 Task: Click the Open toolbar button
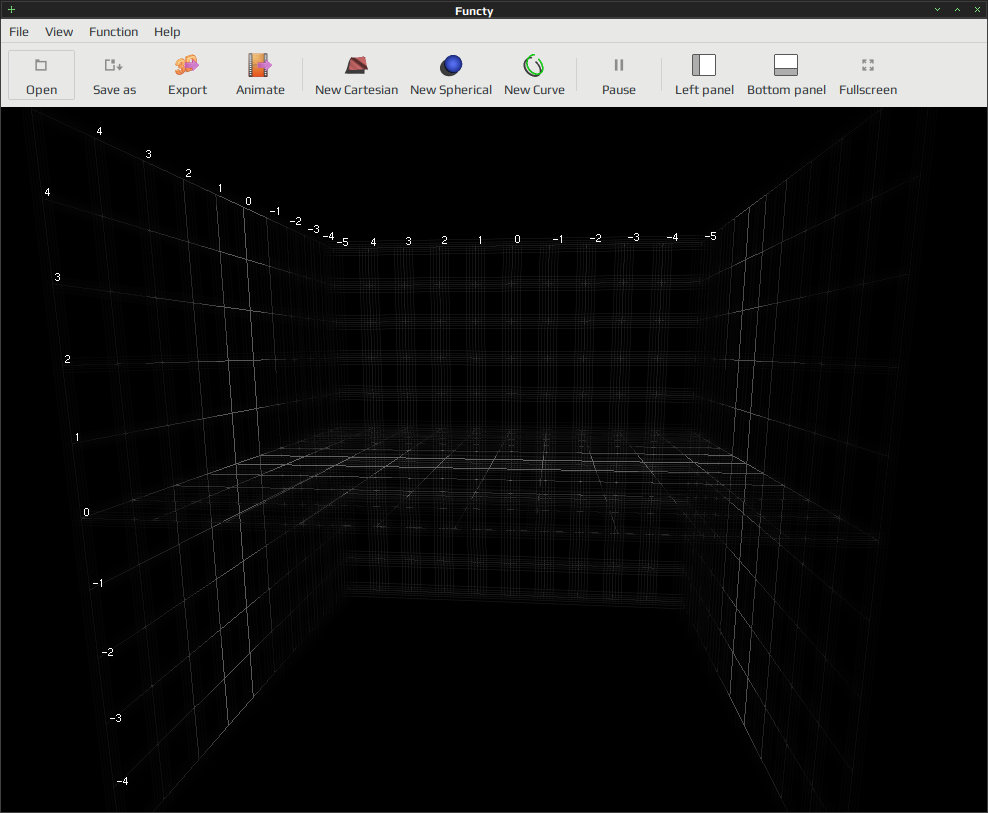pos(42,75)
